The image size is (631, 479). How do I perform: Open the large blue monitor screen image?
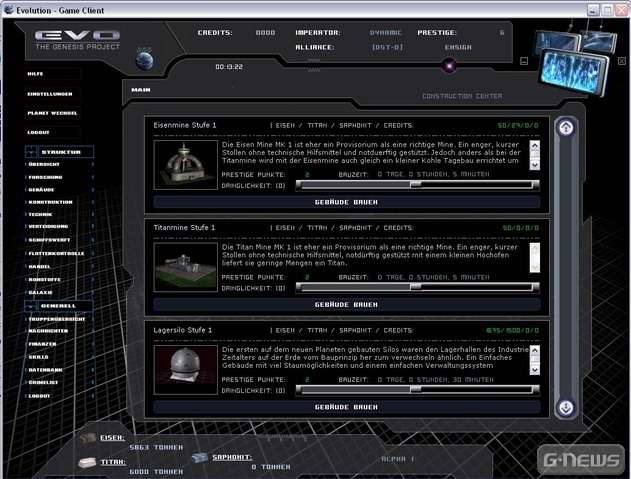pyautogui.click(x=573, y=71)
